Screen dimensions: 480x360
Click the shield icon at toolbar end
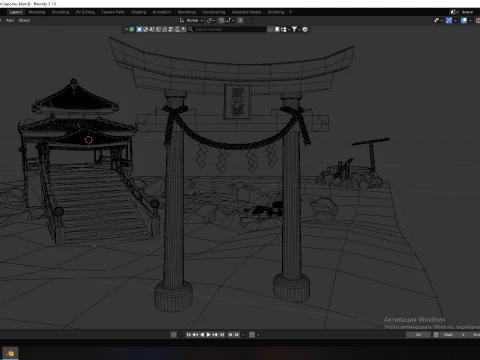(305, 29)
